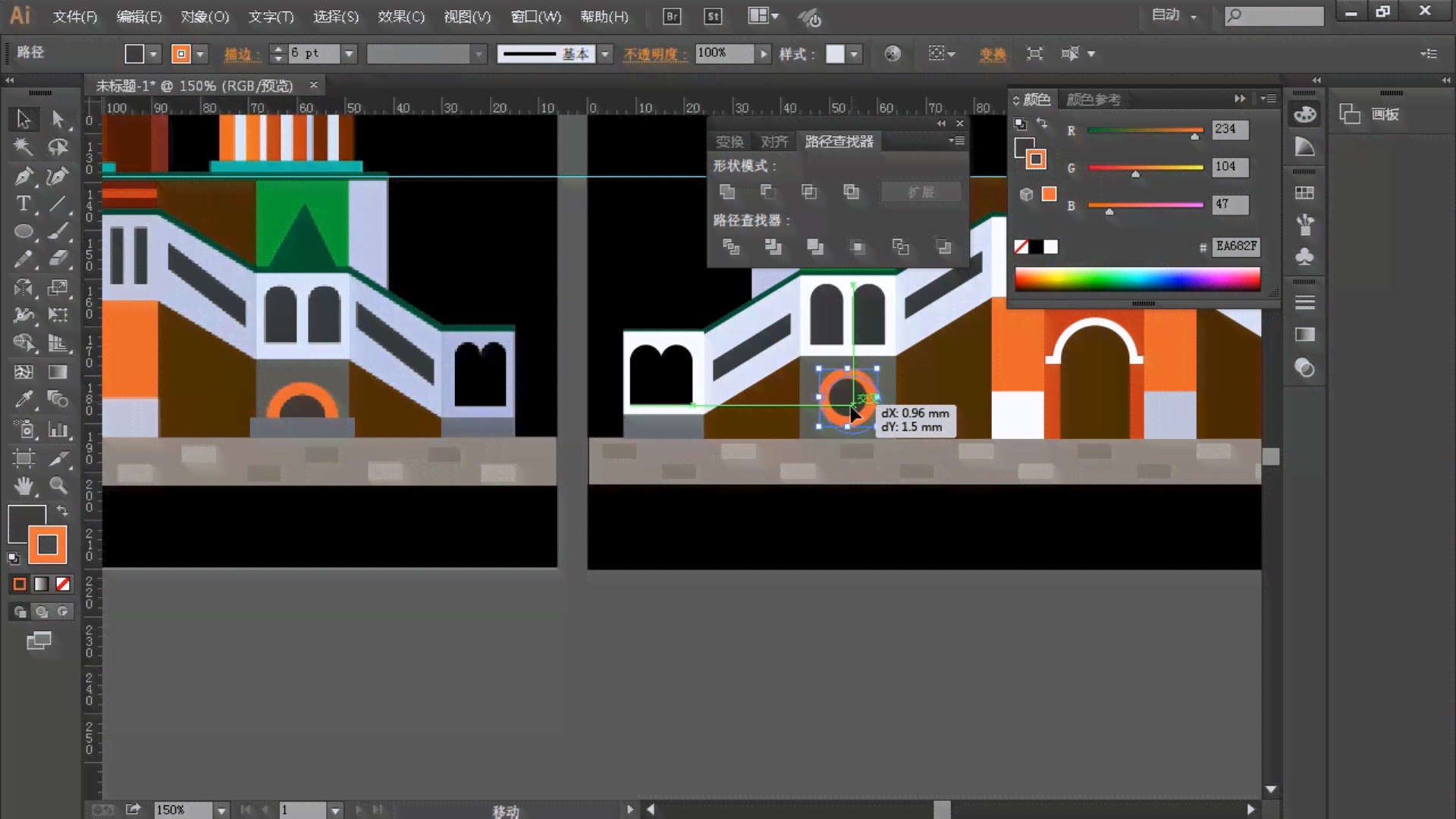Viewport: 1456px width, 819px height.
Task: Click the Pathfinder Unite icon
Action: click(x=727, y=191)
